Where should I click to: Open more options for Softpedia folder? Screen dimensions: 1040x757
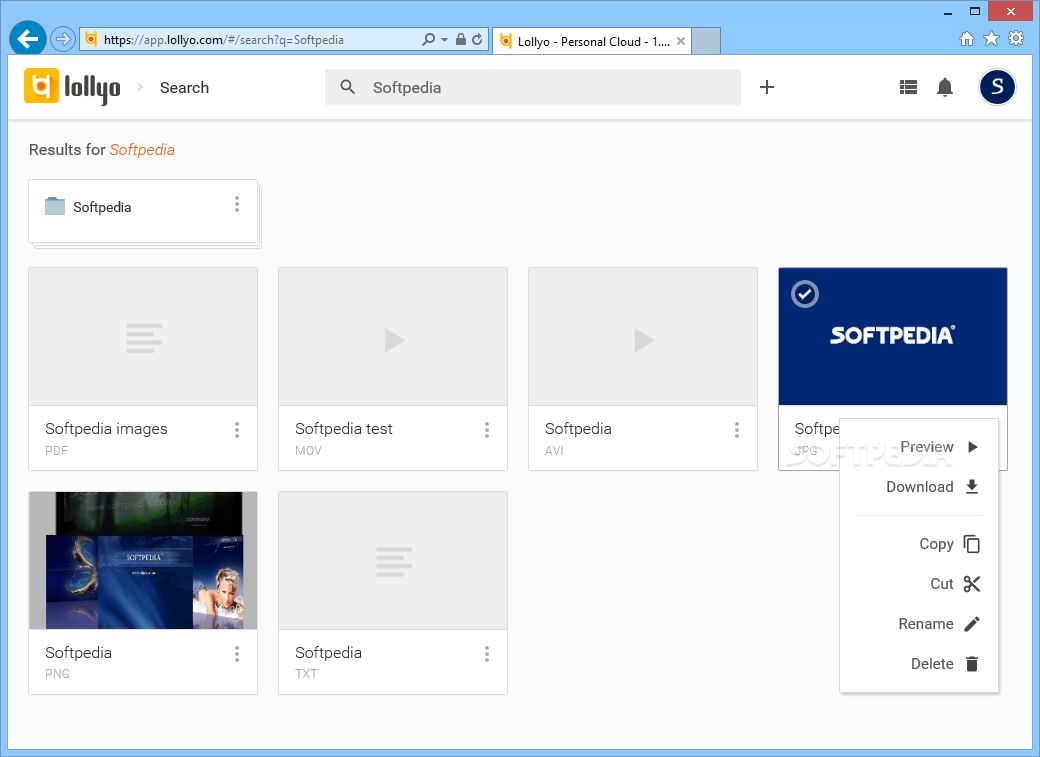pos(237,204)
